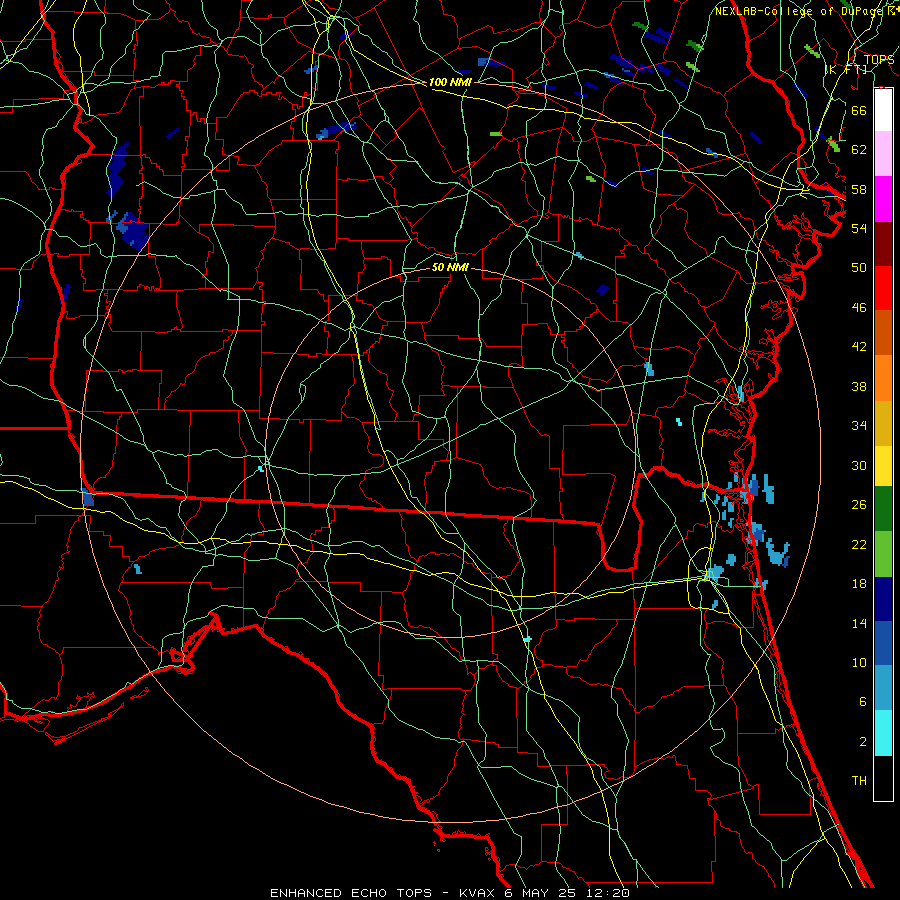Click legend value '2'
Screen dimensions: 900x900
point(863,742)
